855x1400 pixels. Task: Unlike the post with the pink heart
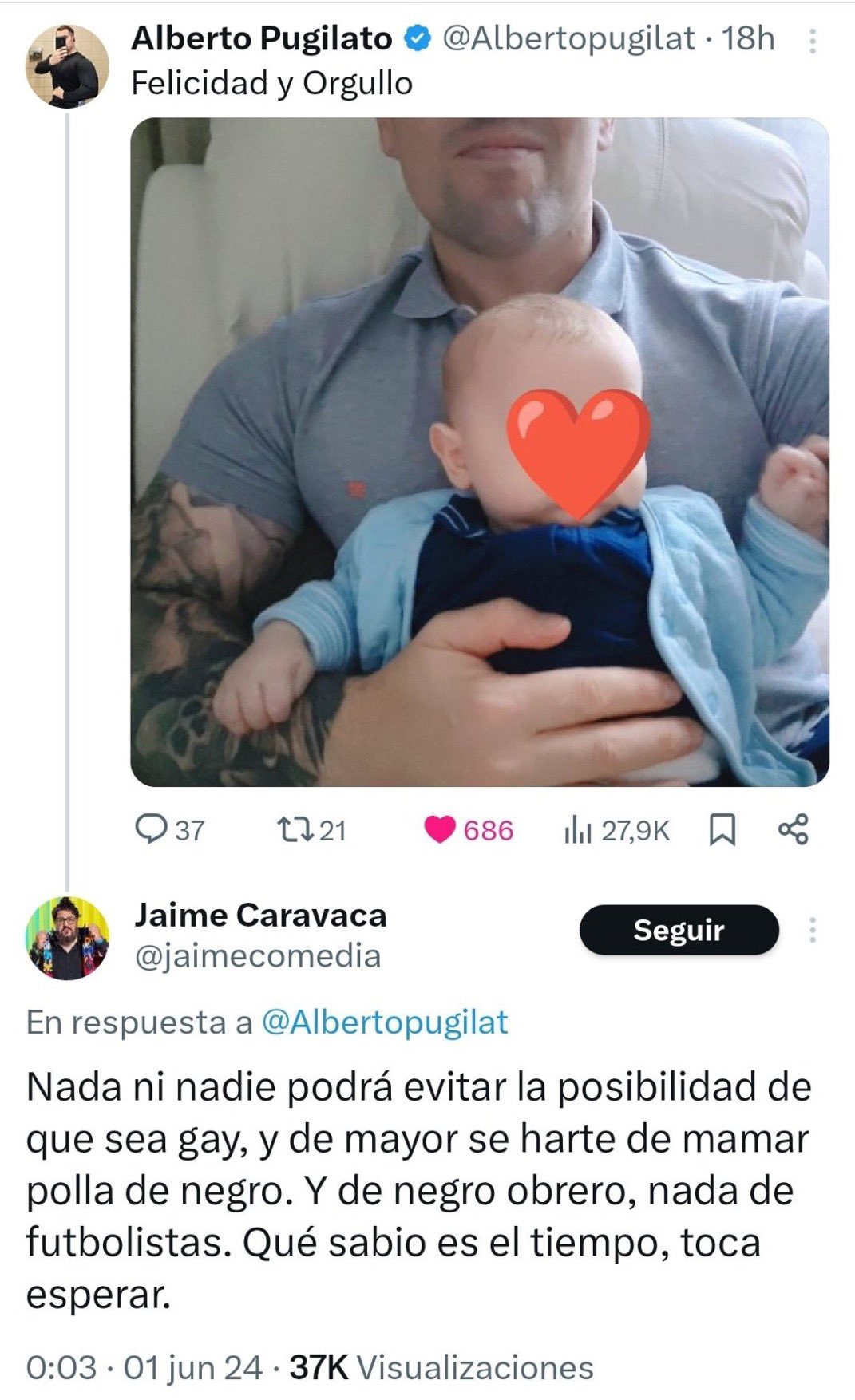(x=439, y=830)
